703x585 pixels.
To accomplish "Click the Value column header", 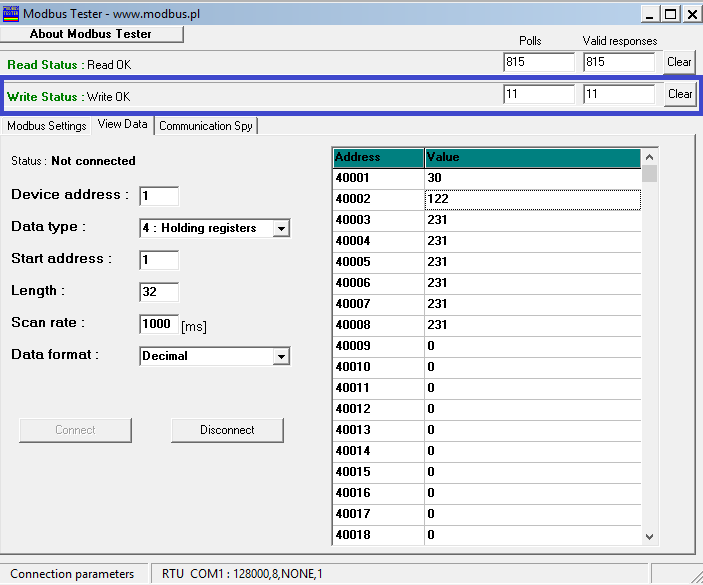I will 532,158.
